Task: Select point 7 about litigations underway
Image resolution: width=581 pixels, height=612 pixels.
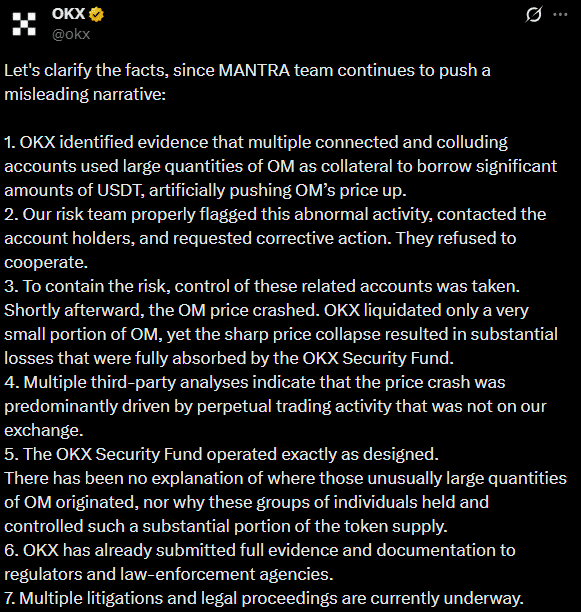Action: (264, 598)
